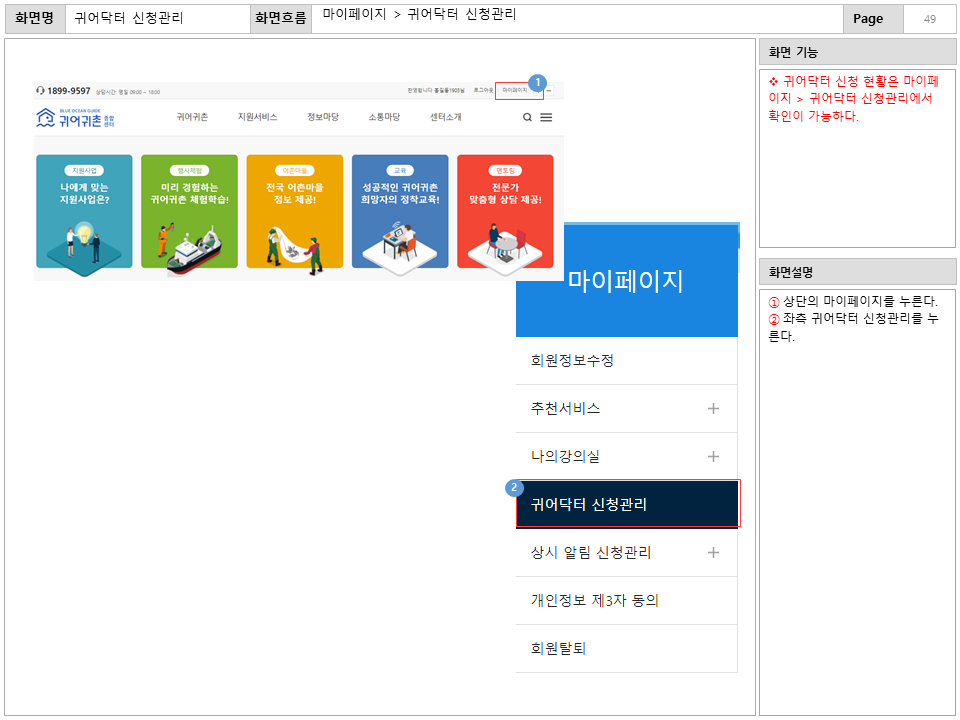960x720 pixels.
Task: Open the hamburger menu icon
Action: click(546, 116)
